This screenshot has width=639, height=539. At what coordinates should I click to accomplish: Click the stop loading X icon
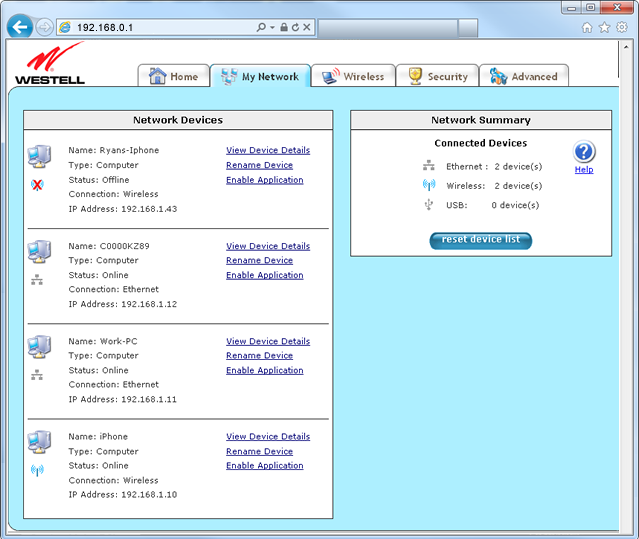(307, 27)
